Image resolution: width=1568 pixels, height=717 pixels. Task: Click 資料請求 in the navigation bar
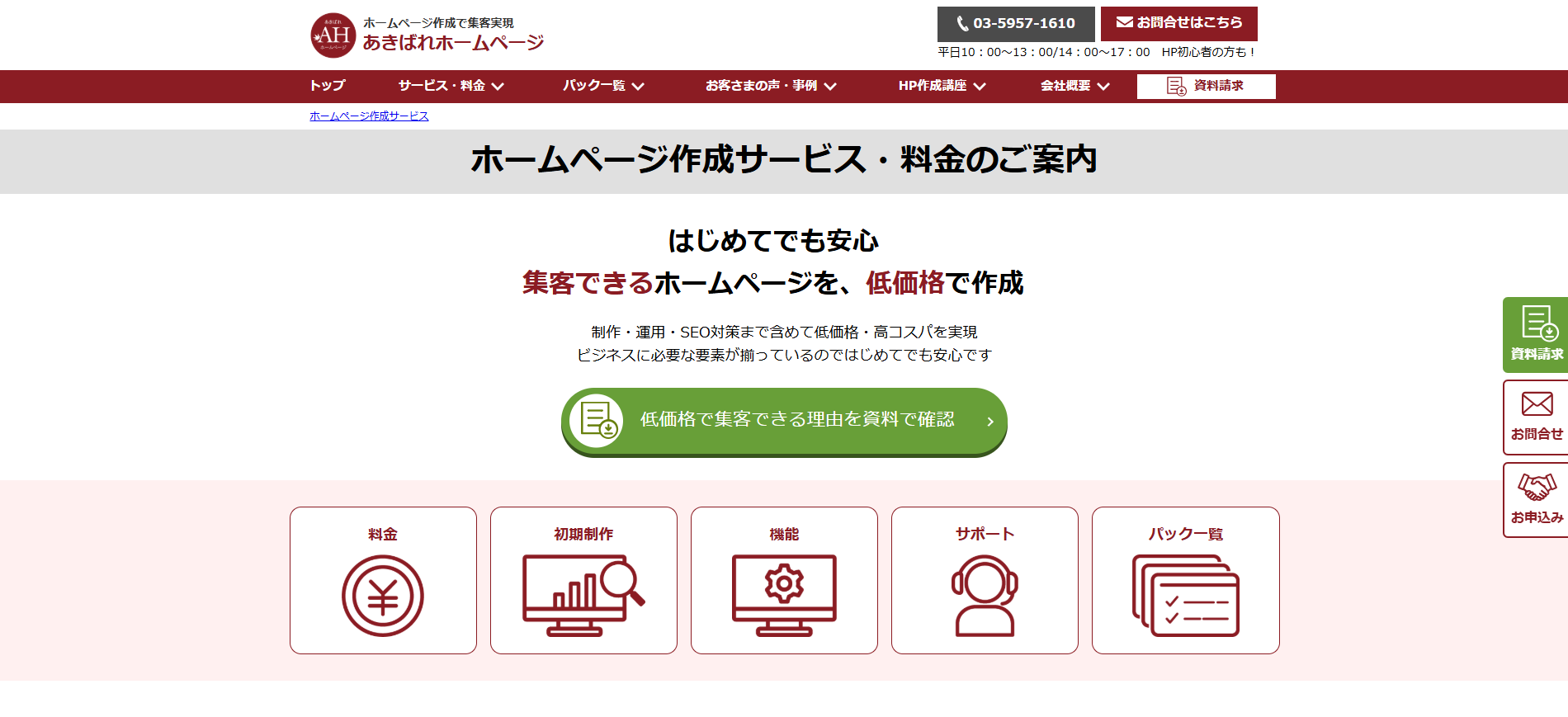click(1206, 86)
